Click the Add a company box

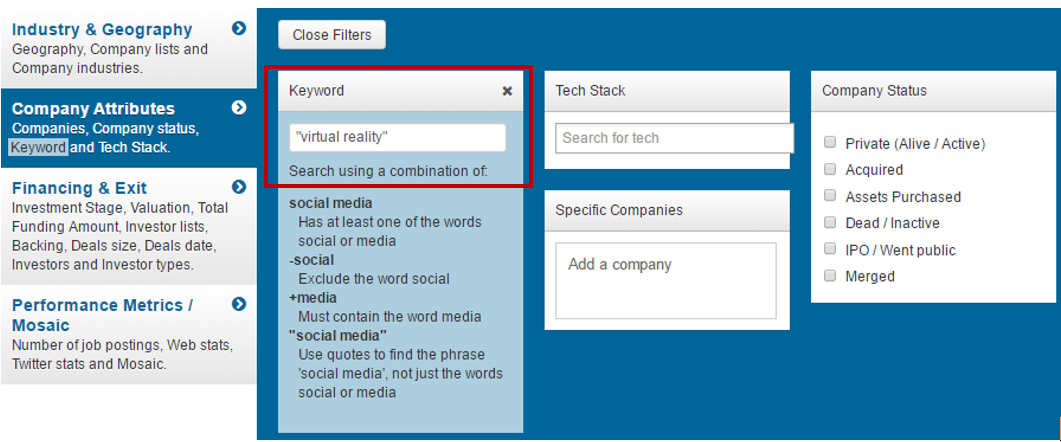click(665, 280)
